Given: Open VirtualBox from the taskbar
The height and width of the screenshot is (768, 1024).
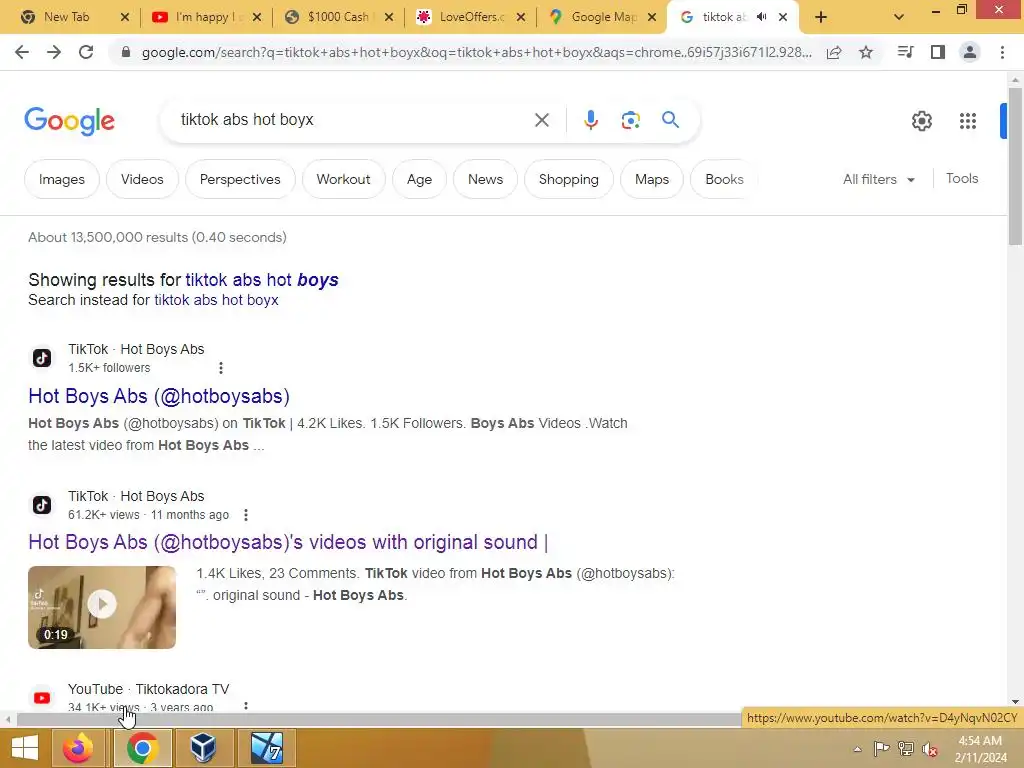Looking at the screenshot, I should click(203, 748).
